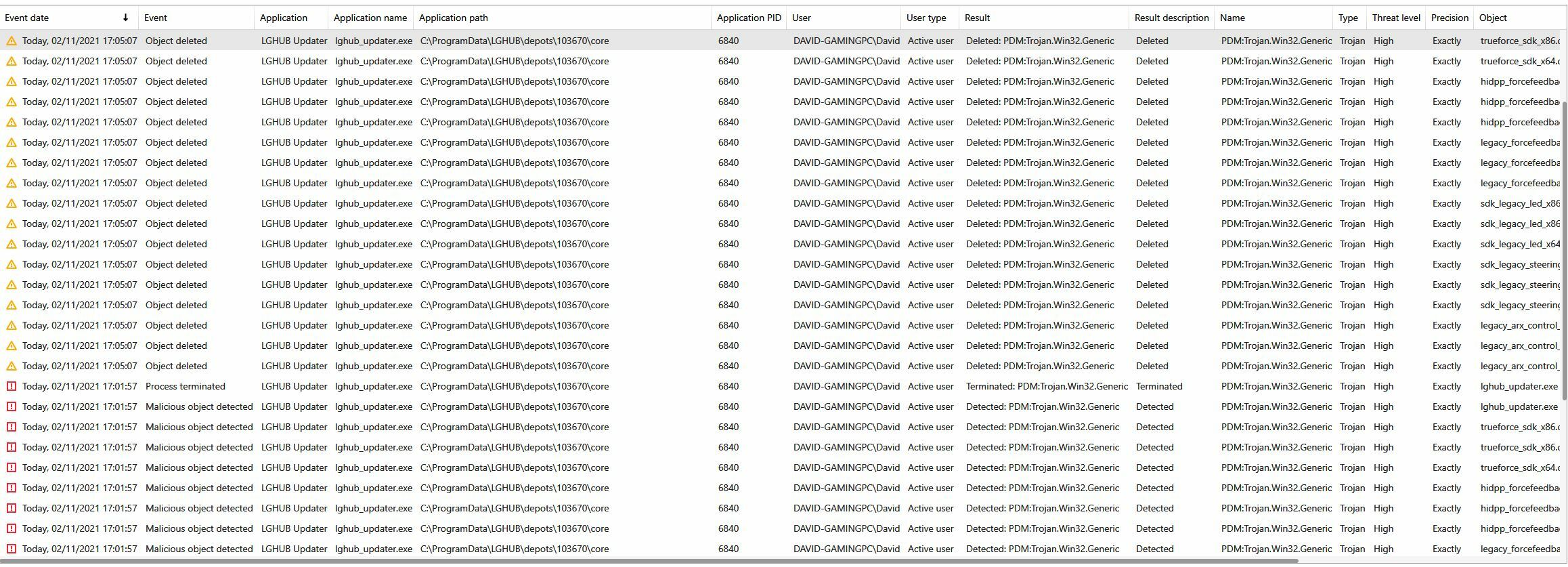Select lghub_updater.exe object in Malicious object detected row
The width and height of the screenshot is (1568, 567).
1519,406
